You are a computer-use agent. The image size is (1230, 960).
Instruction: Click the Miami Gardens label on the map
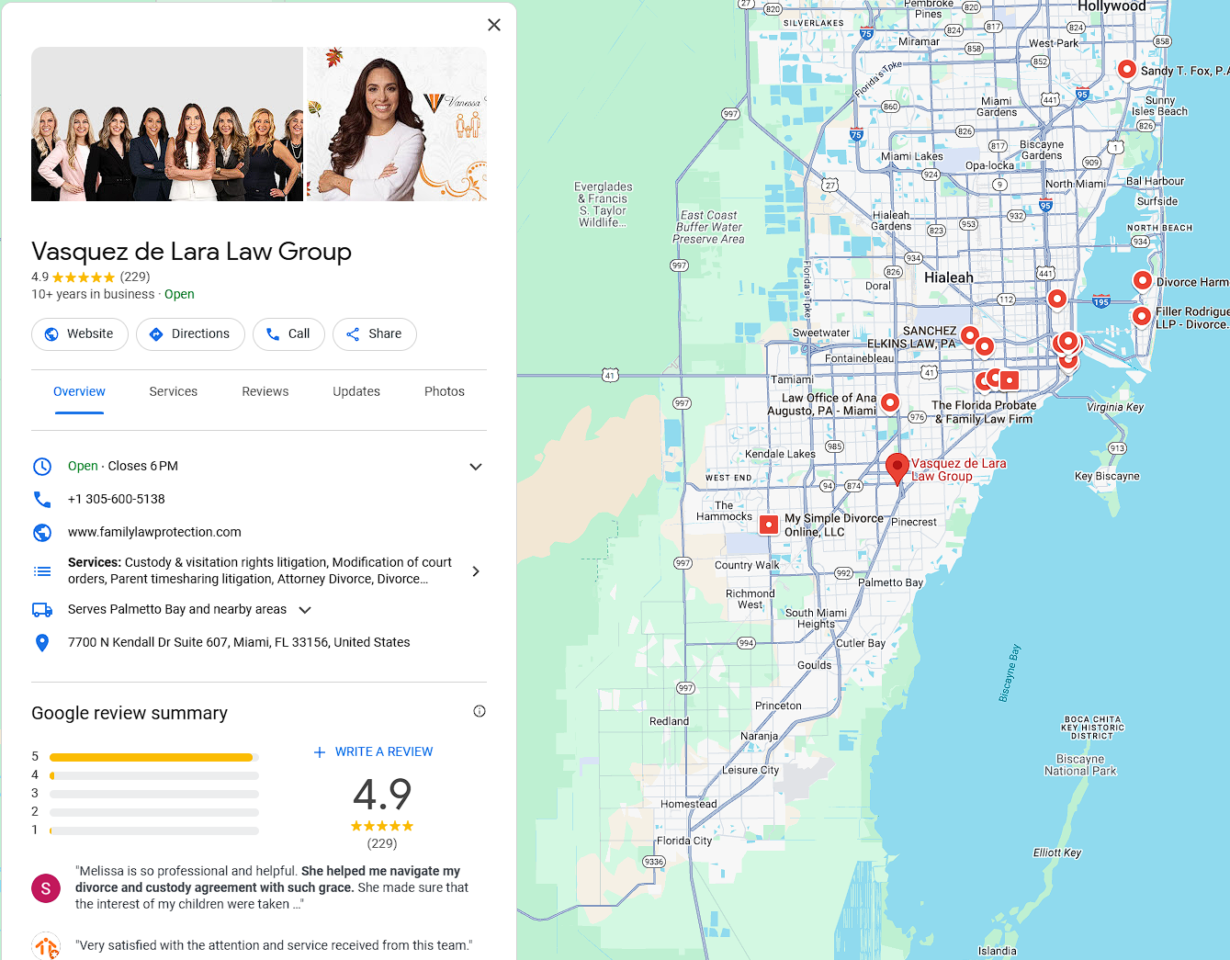point(995,107)
